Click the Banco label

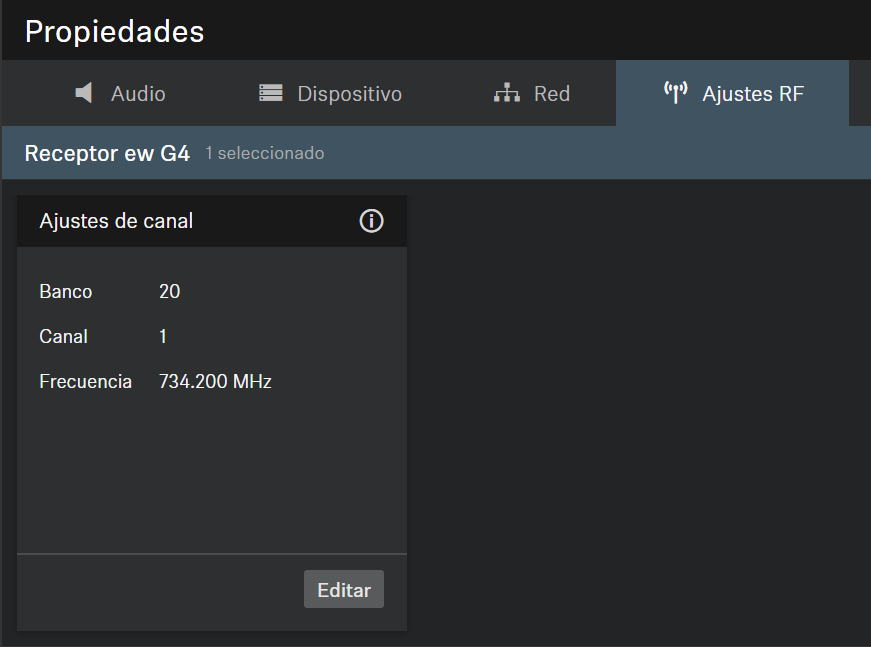(66, 292)
